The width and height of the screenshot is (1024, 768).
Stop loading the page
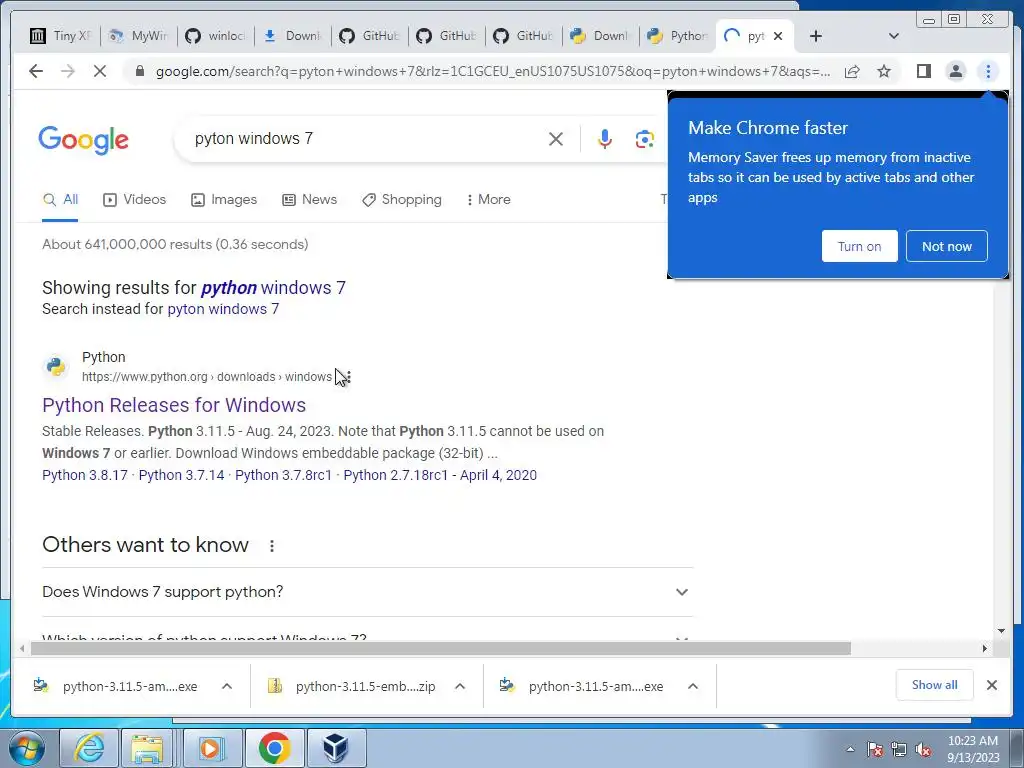(99, 71)
